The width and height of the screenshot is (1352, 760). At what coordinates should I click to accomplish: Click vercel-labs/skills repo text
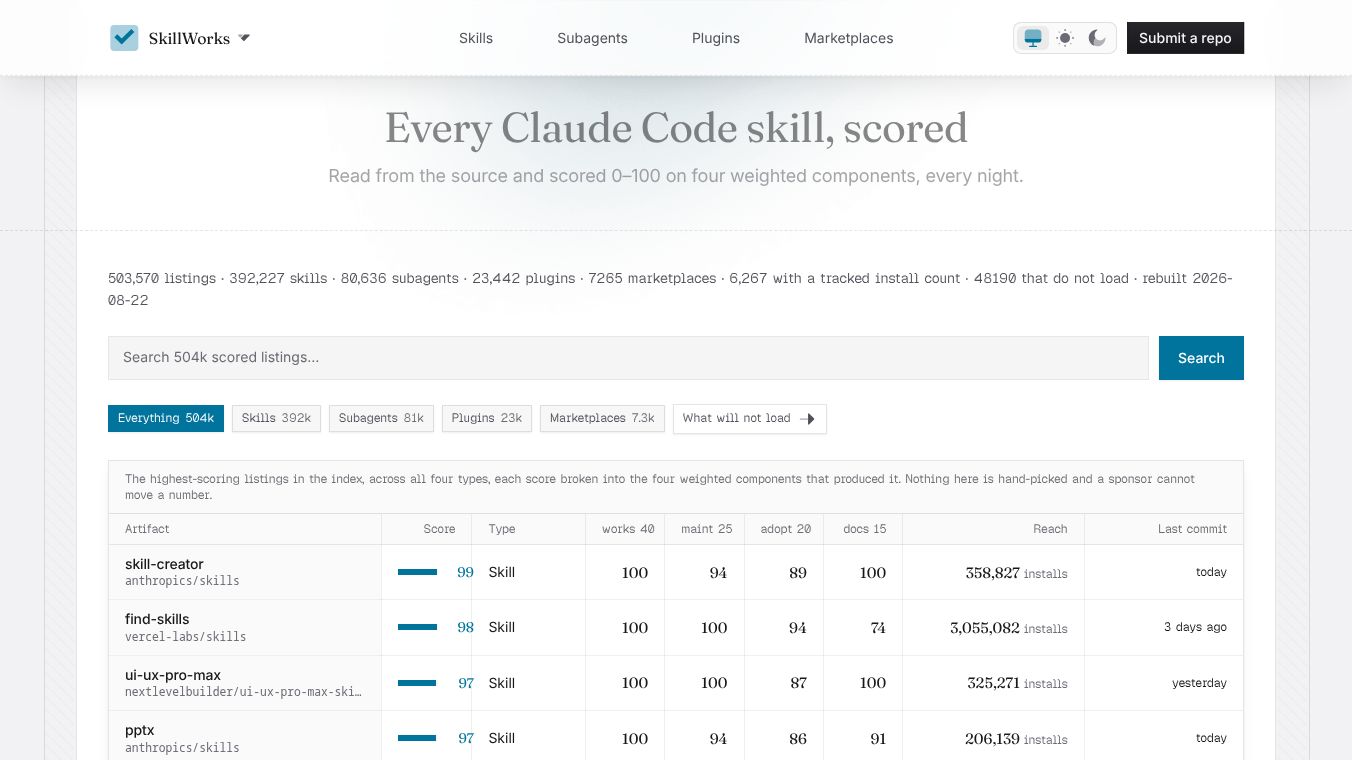[185, 636]
